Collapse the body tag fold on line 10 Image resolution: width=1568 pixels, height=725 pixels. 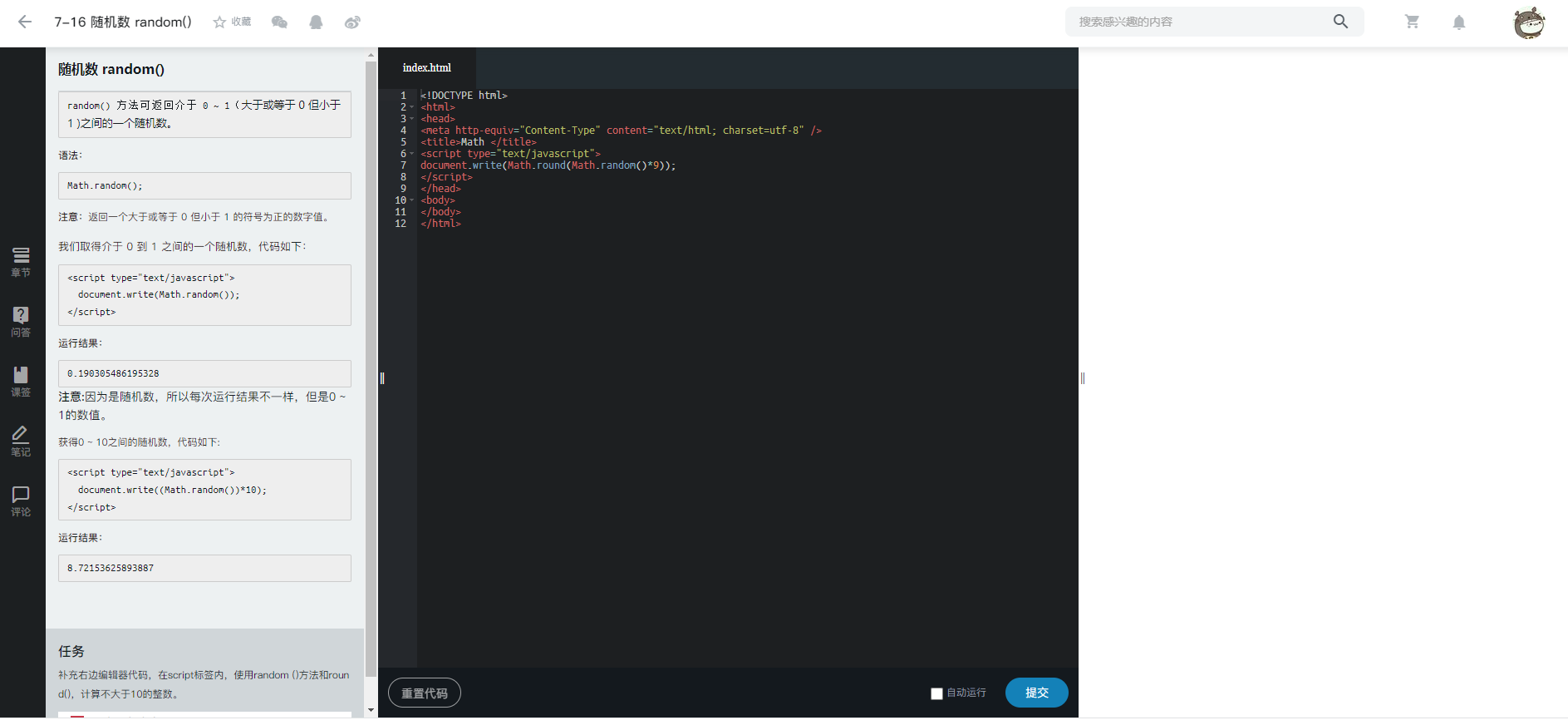click(412, 200)
